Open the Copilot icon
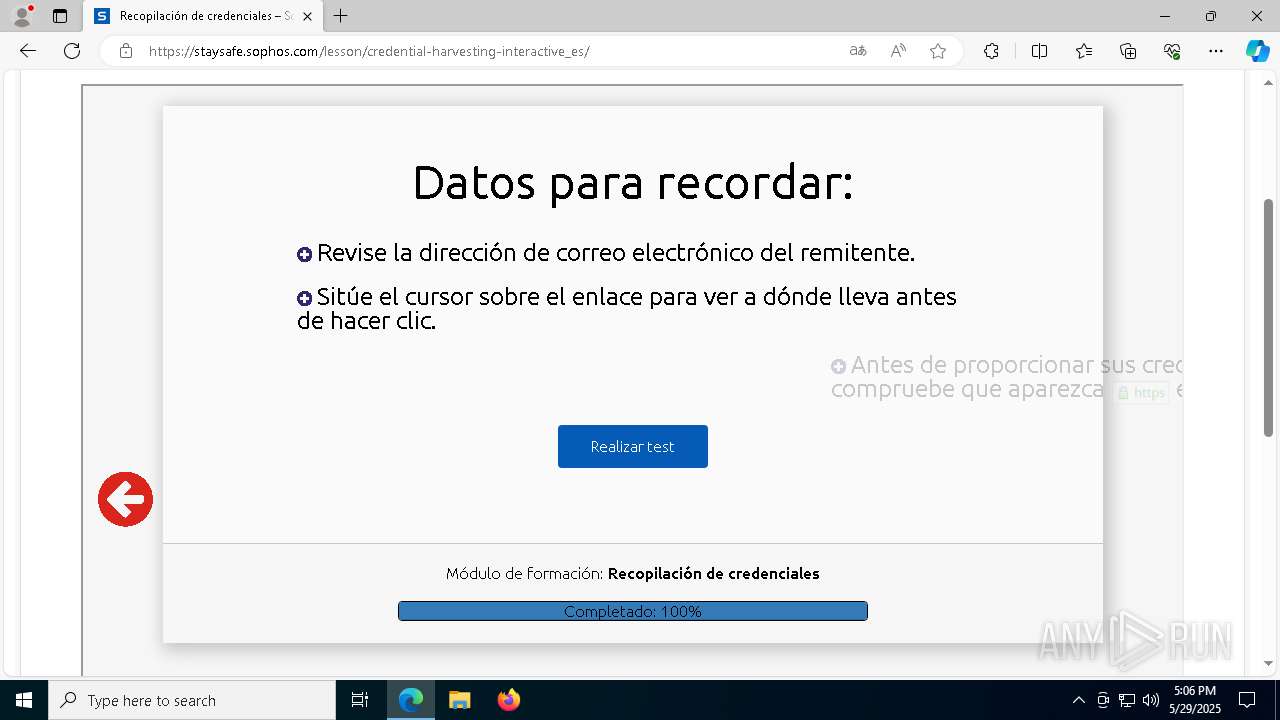Viewport: 1280px width, 720px height. point(1257,51)
